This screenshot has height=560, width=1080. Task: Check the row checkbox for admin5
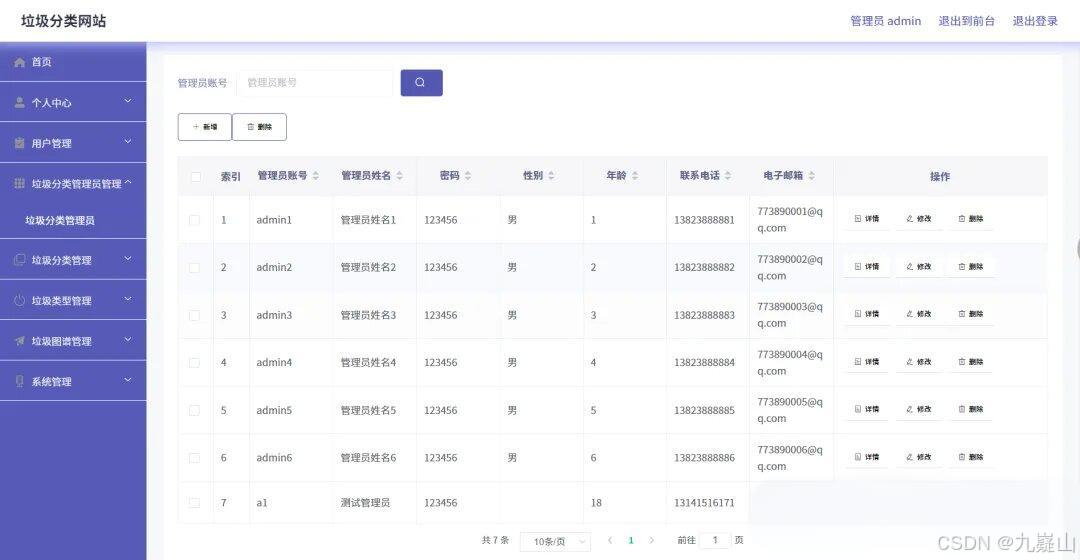(x=194, y=411)
